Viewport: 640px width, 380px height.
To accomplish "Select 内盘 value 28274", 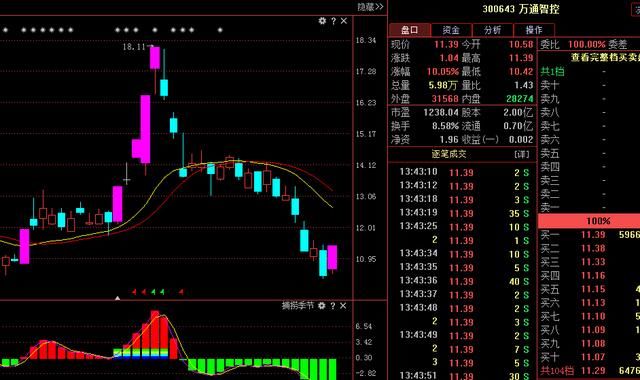I will (x=520, y=99).
